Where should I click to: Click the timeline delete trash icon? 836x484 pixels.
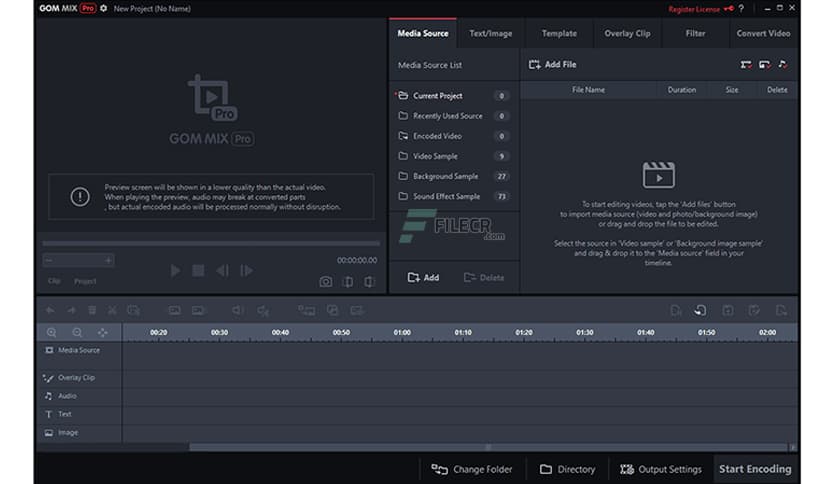(x=92, y=310)
